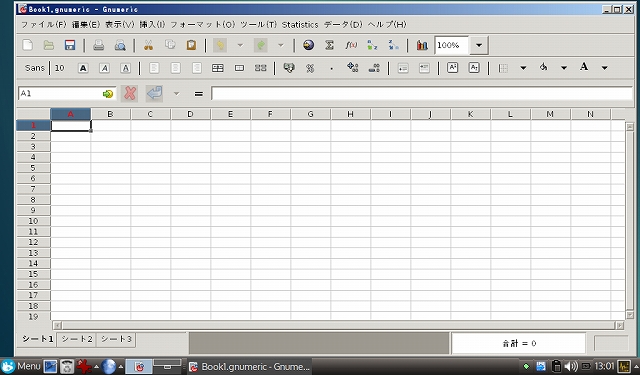The image size is (640, 375).
Task: Switch to the シート2 sheet tab
Action: pos(77,339)
